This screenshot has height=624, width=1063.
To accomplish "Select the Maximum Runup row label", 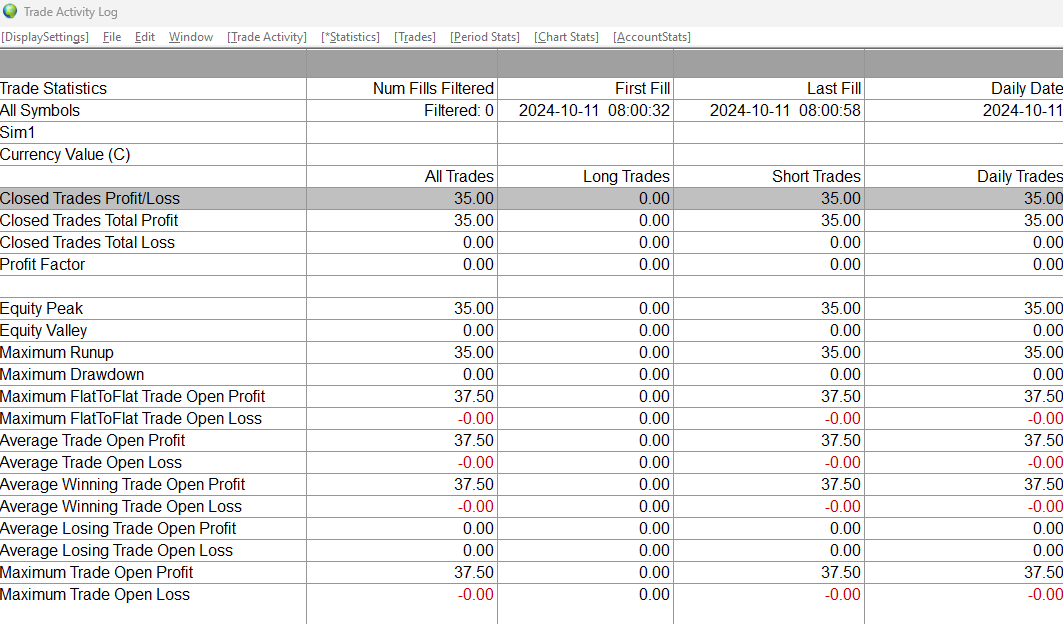I will click(57, 353).
